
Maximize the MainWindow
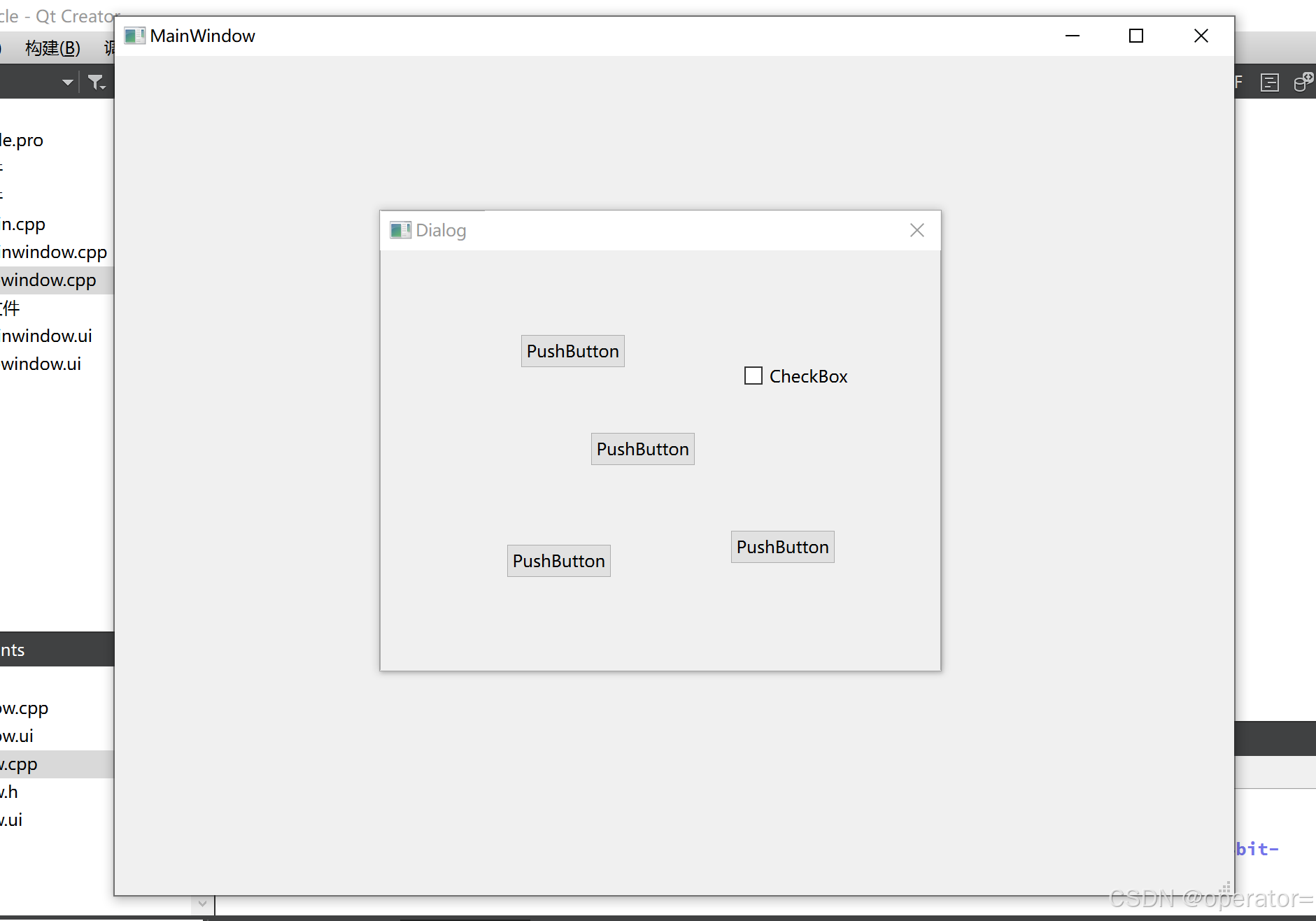point(1136,36)
